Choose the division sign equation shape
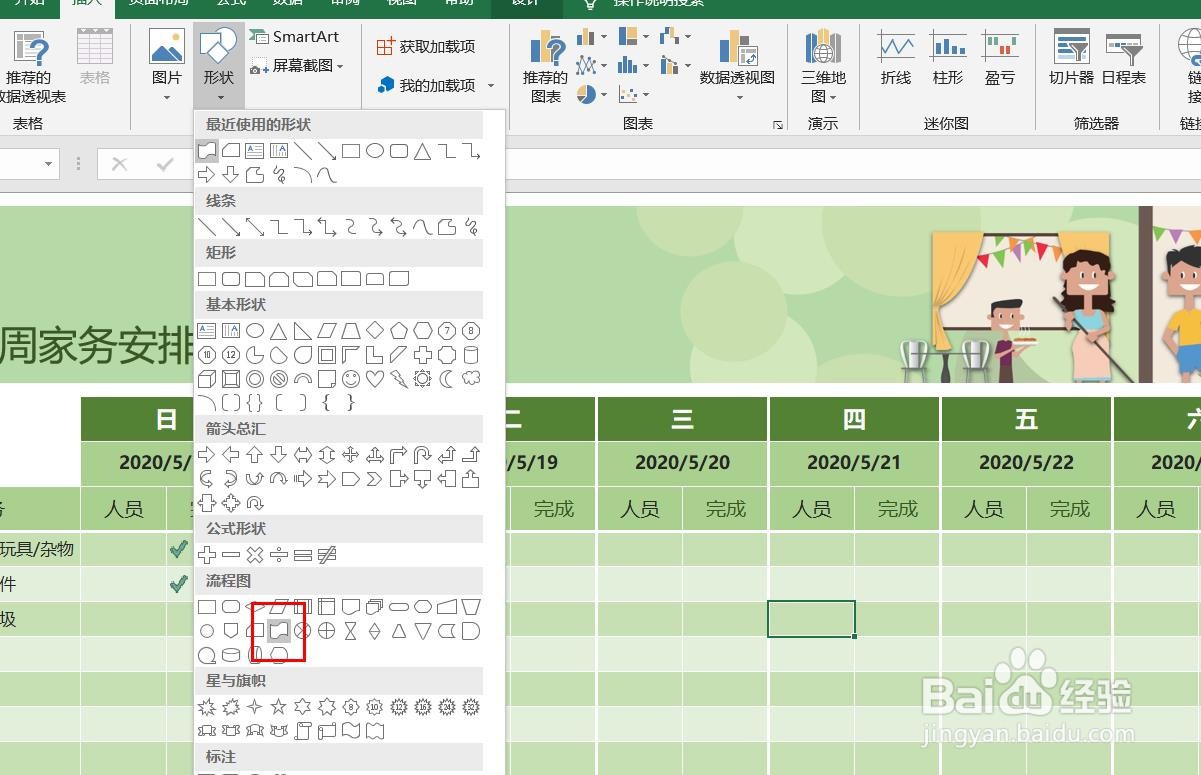Screen dimensions: 1201x775 click(279, 555)
